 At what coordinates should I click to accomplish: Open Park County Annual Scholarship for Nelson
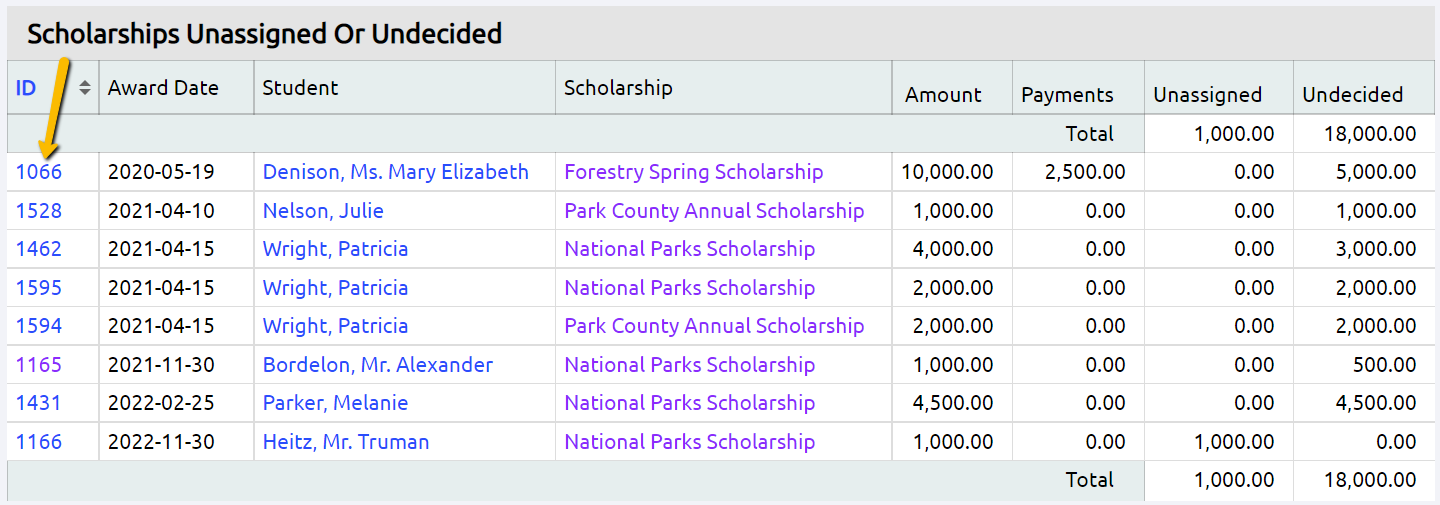[714, 211]
